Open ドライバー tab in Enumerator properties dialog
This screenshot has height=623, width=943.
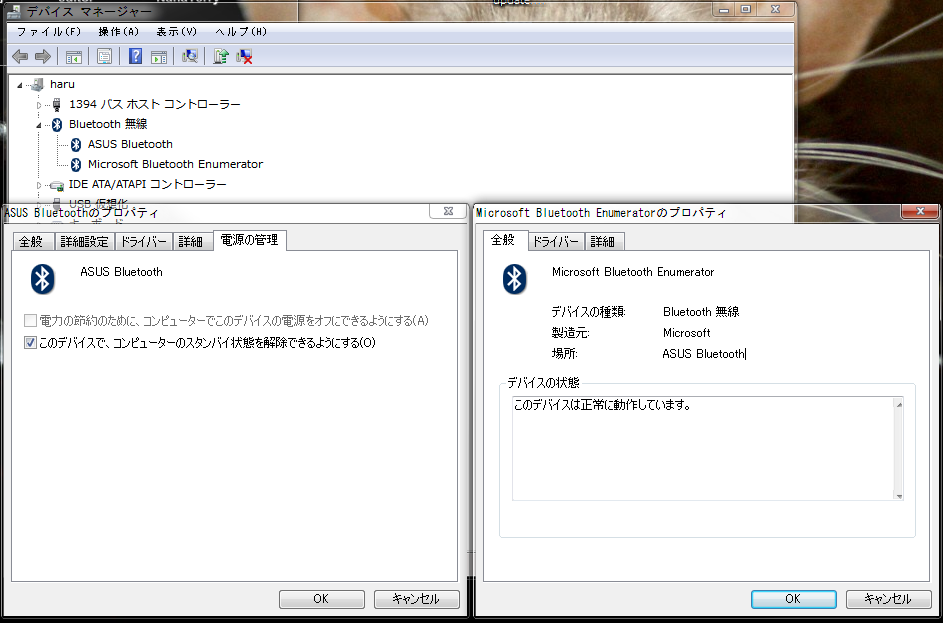point(556,242)
